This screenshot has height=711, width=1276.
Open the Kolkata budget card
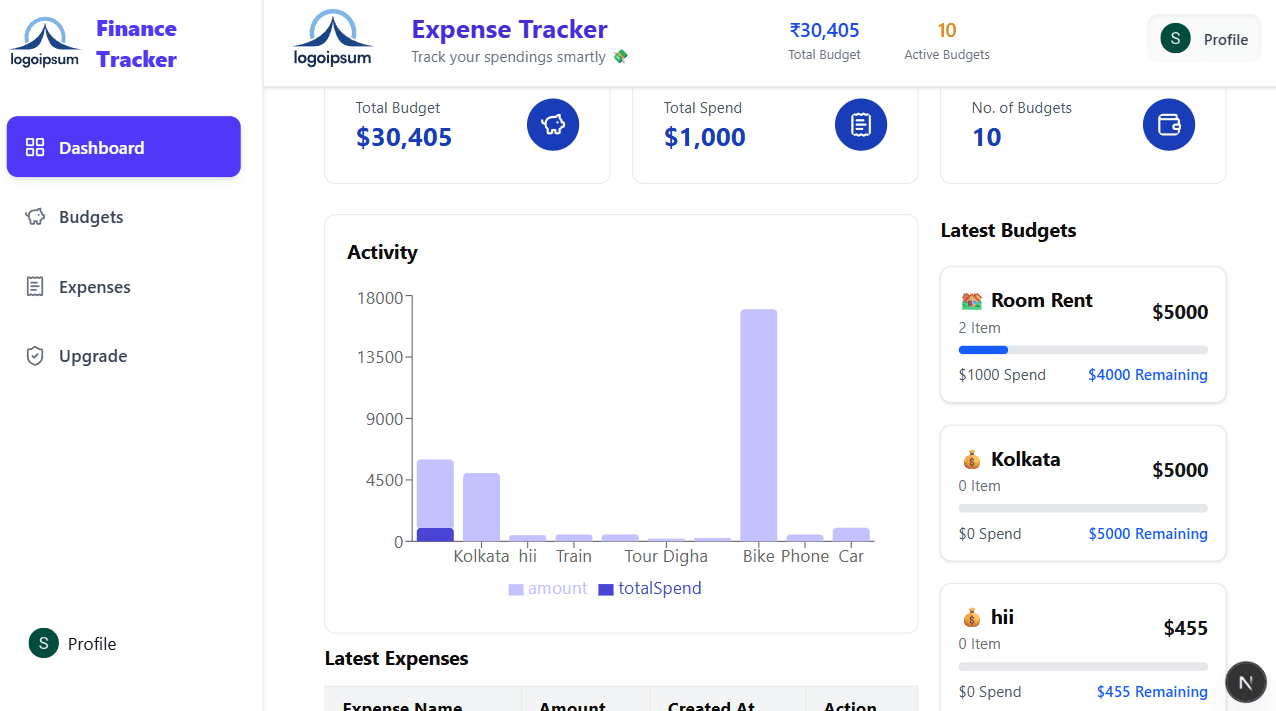pos(1083,493)
